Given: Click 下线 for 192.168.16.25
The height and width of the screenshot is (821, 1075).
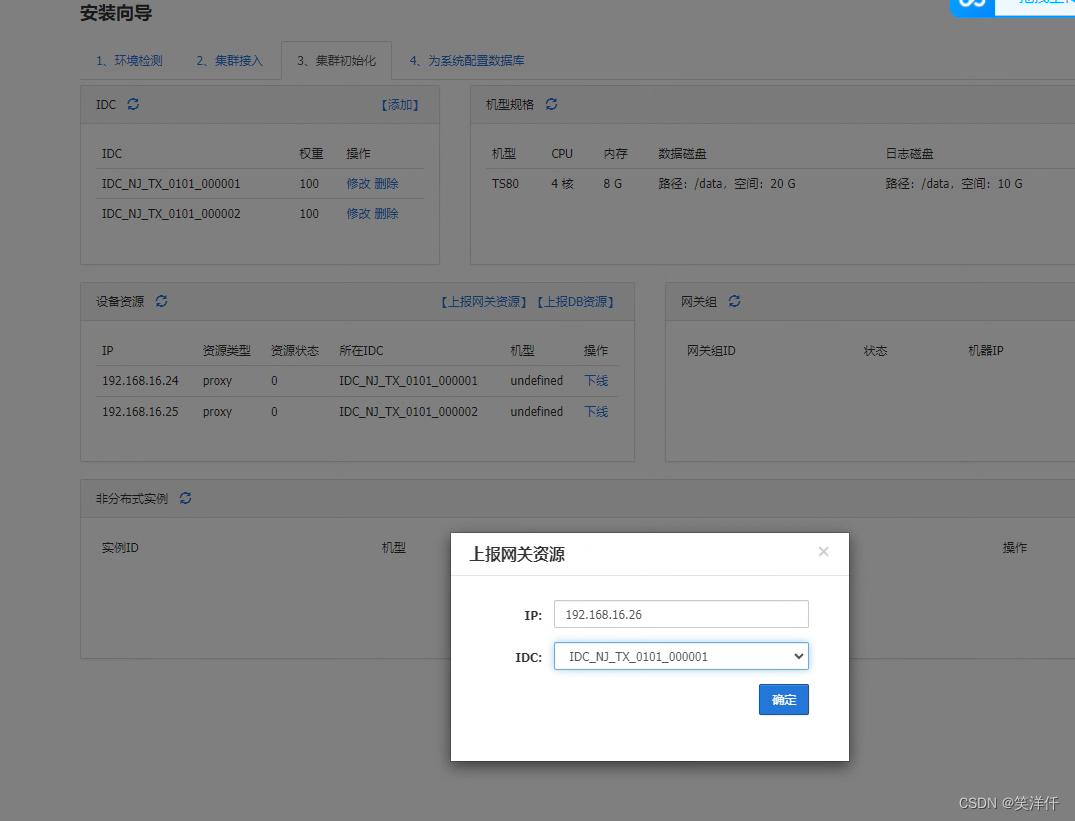Looking at the screenshot, I should (x=596, y=411).
